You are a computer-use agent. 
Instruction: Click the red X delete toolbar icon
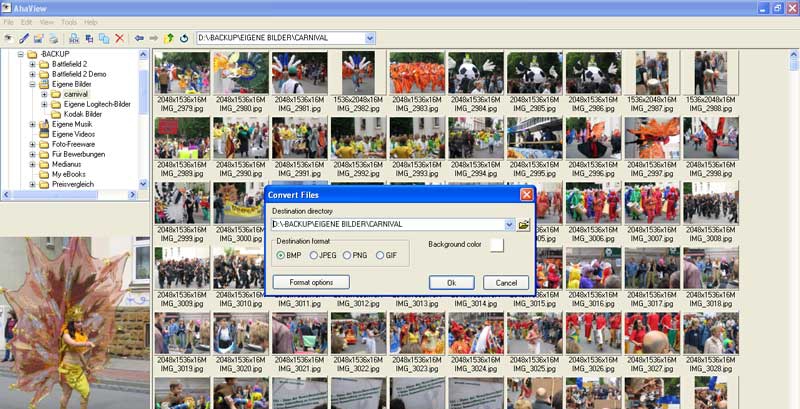pyautogui.click(x=120, y=38)
